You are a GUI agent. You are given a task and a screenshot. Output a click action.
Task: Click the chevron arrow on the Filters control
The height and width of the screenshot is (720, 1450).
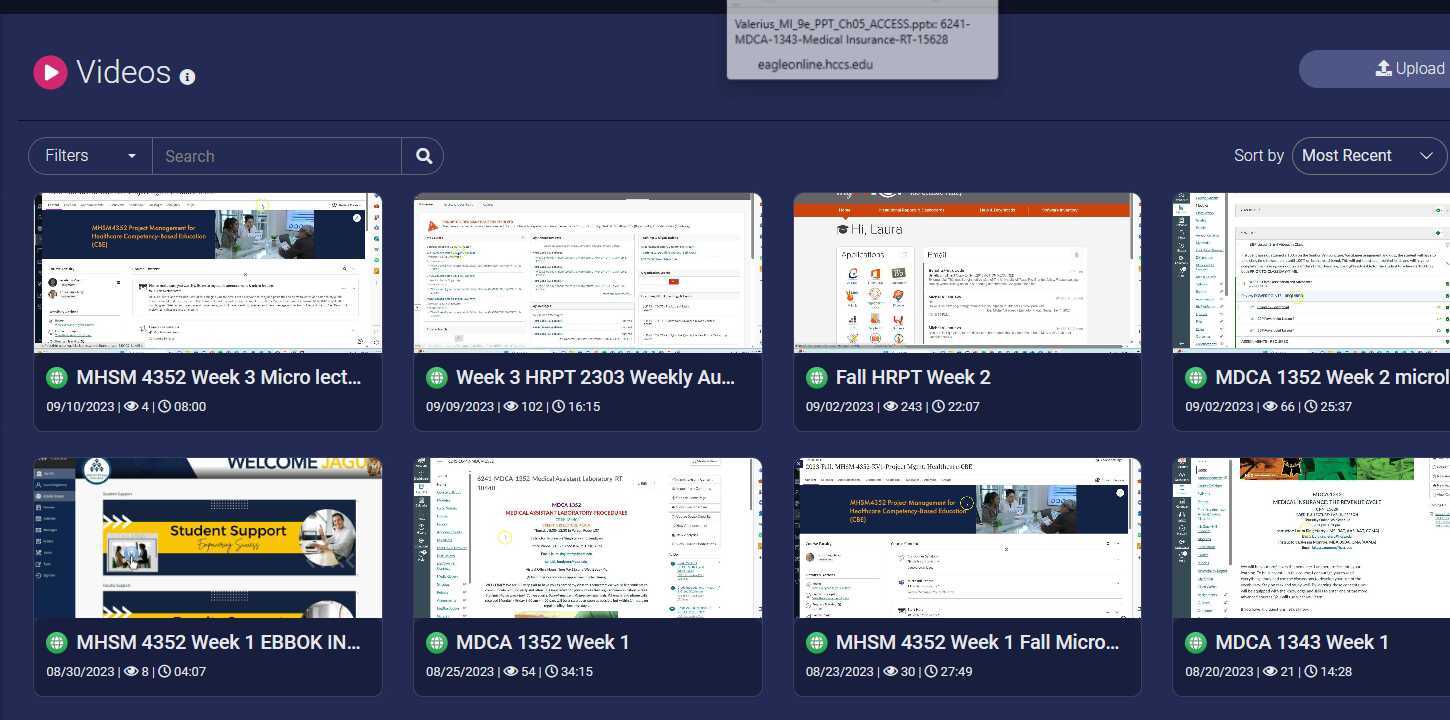click(x=130, y=156)
